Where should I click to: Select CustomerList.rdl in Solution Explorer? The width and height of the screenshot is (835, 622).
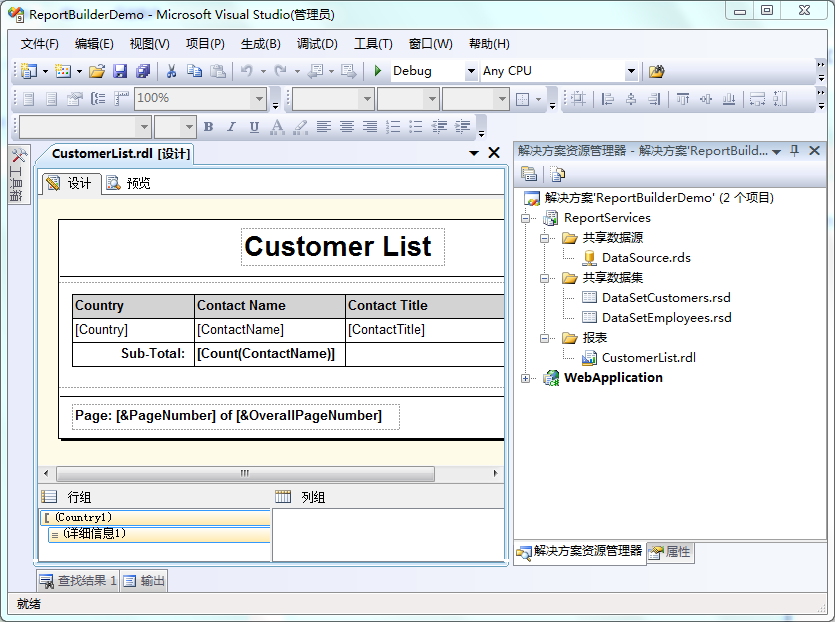pos(648,358)
